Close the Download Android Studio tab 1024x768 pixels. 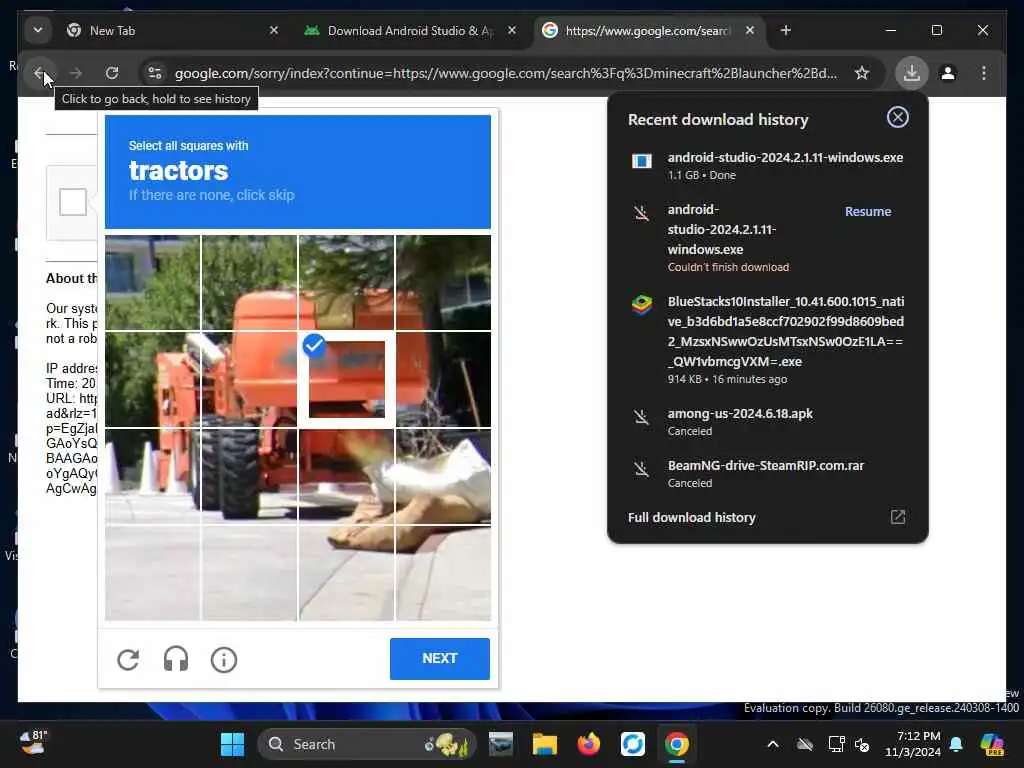click(512, 30)
